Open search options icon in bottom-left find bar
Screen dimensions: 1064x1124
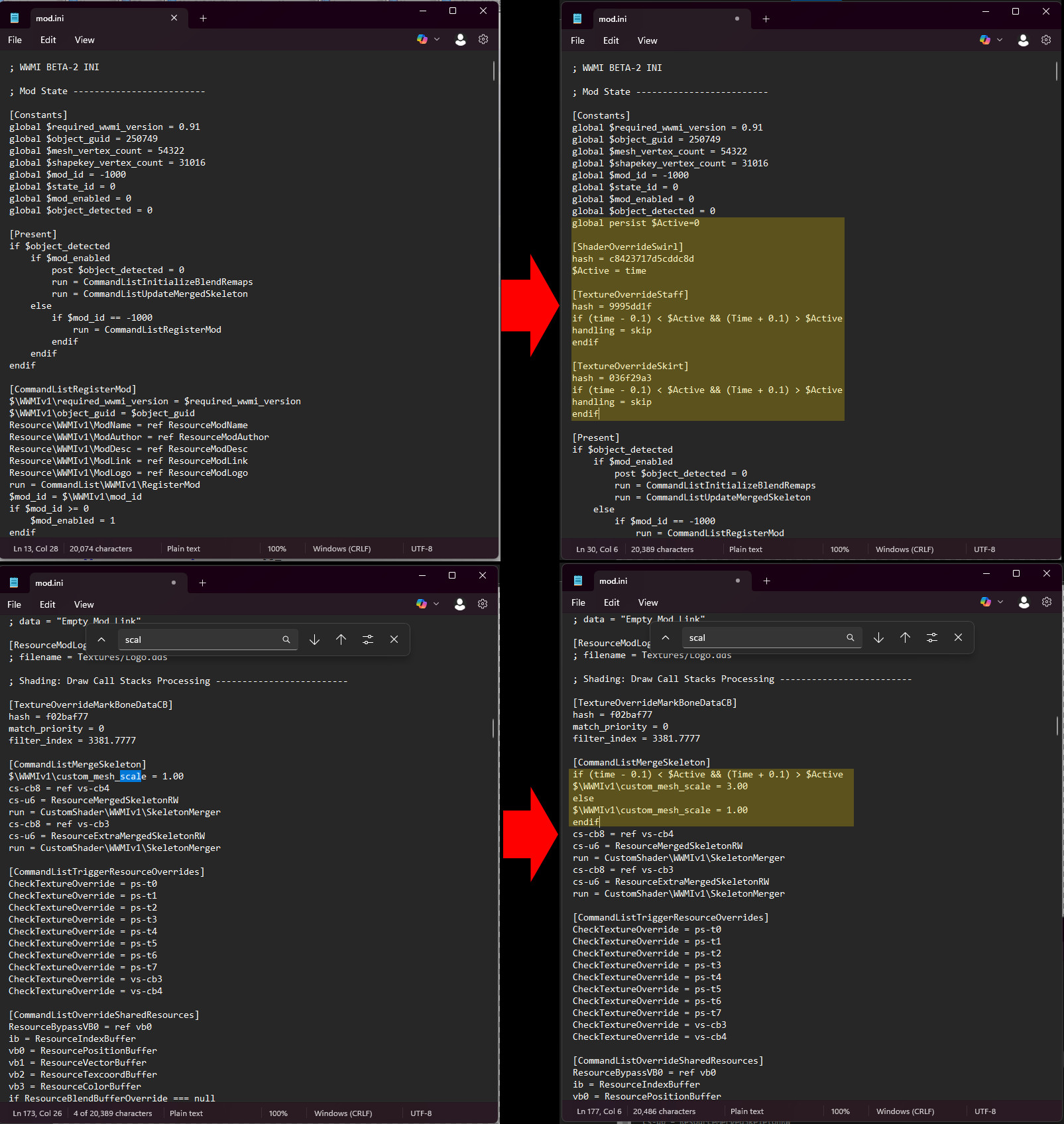(x=367, y=639)
